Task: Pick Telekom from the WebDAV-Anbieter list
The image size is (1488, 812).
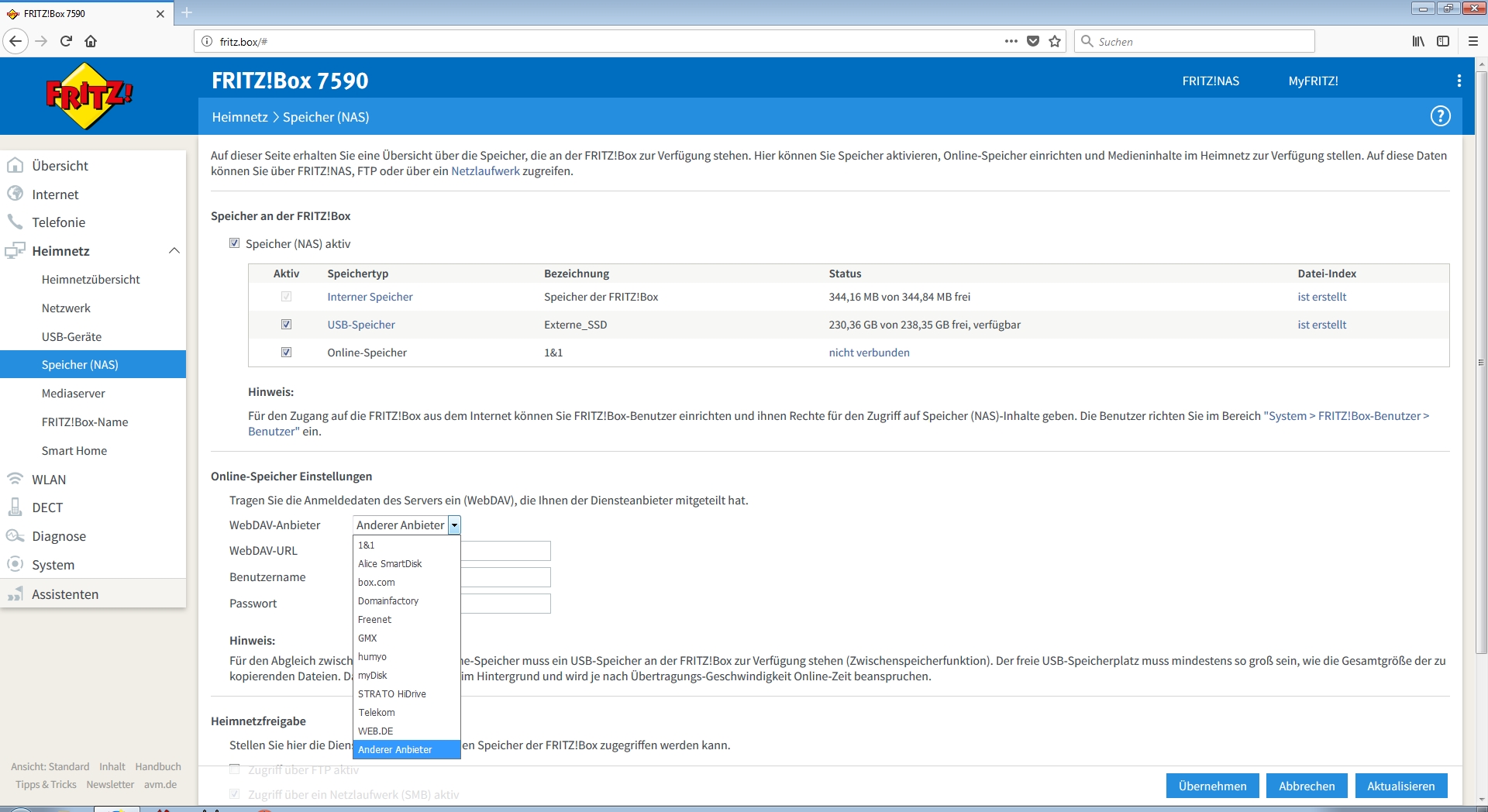Action: pos(377,713)
